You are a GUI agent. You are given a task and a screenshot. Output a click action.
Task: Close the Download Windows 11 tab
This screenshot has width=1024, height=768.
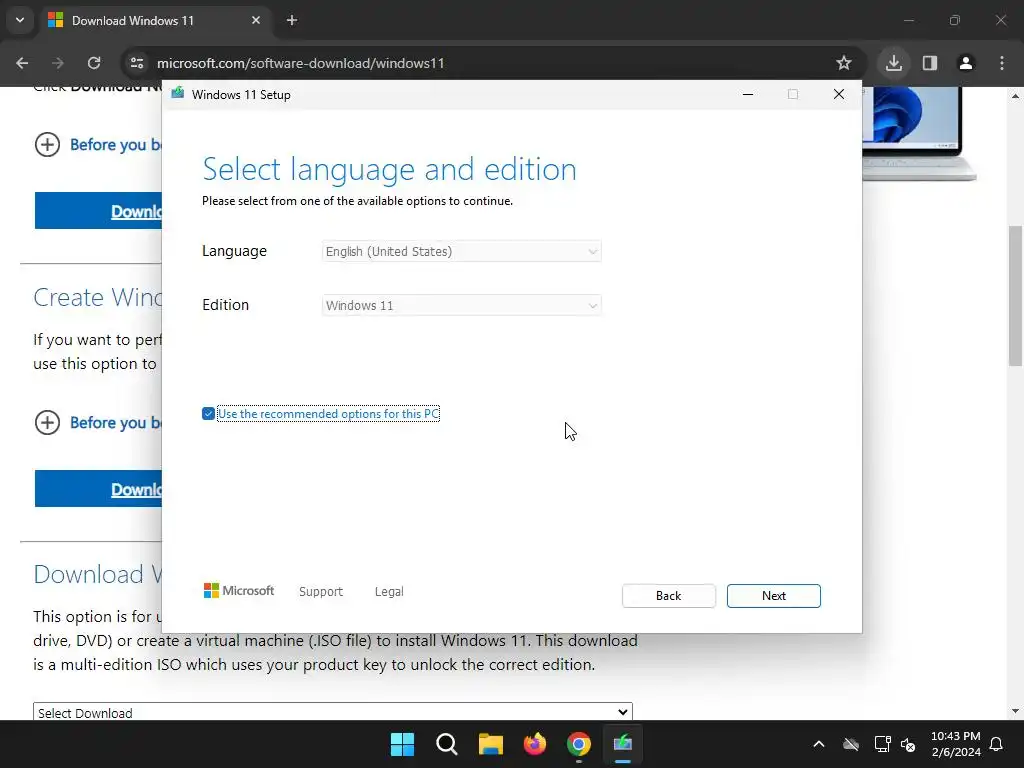coord(256,20)
